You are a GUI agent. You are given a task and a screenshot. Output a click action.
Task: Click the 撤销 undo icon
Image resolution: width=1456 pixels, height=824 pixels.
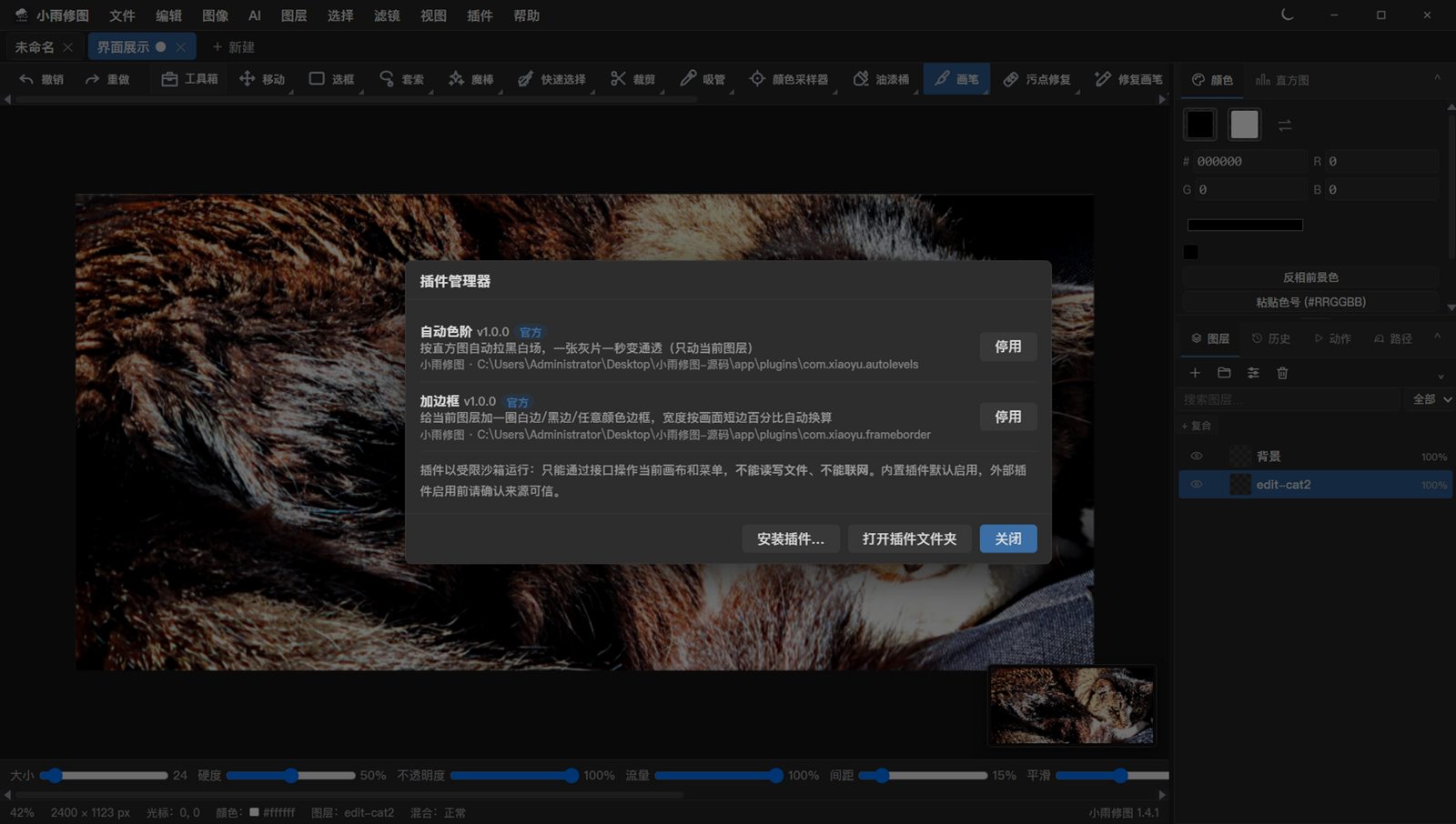pyautogui.click(x=26, y=79)
